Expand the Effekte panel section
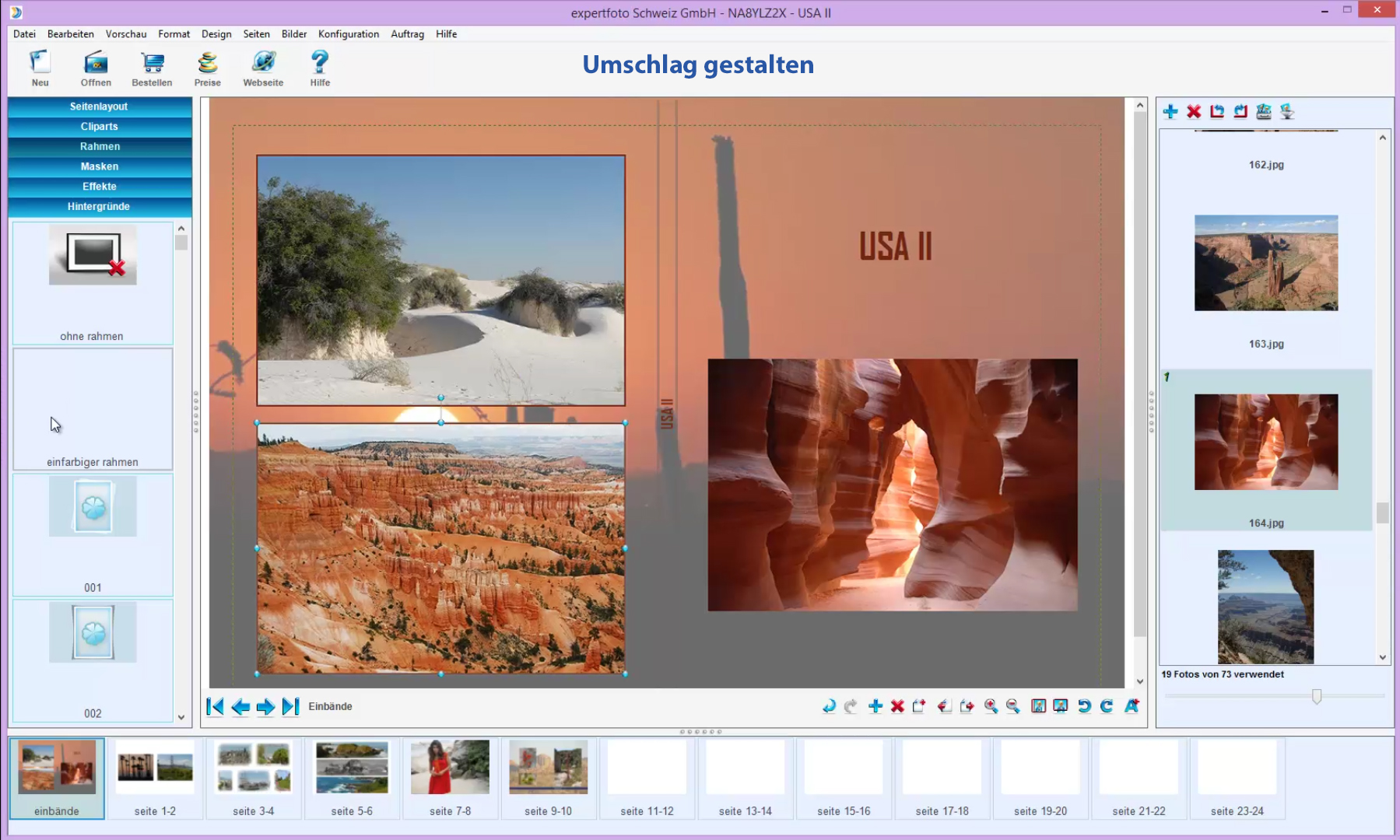The height and width of the screenshot is (840, 1400). tap(100, 186)
